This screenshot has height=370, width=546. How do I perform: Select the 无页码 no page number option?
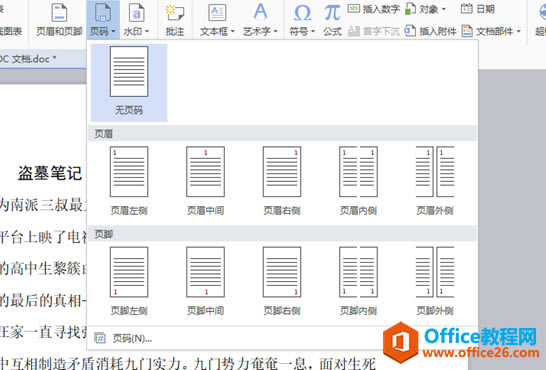[x=129, y=82]
